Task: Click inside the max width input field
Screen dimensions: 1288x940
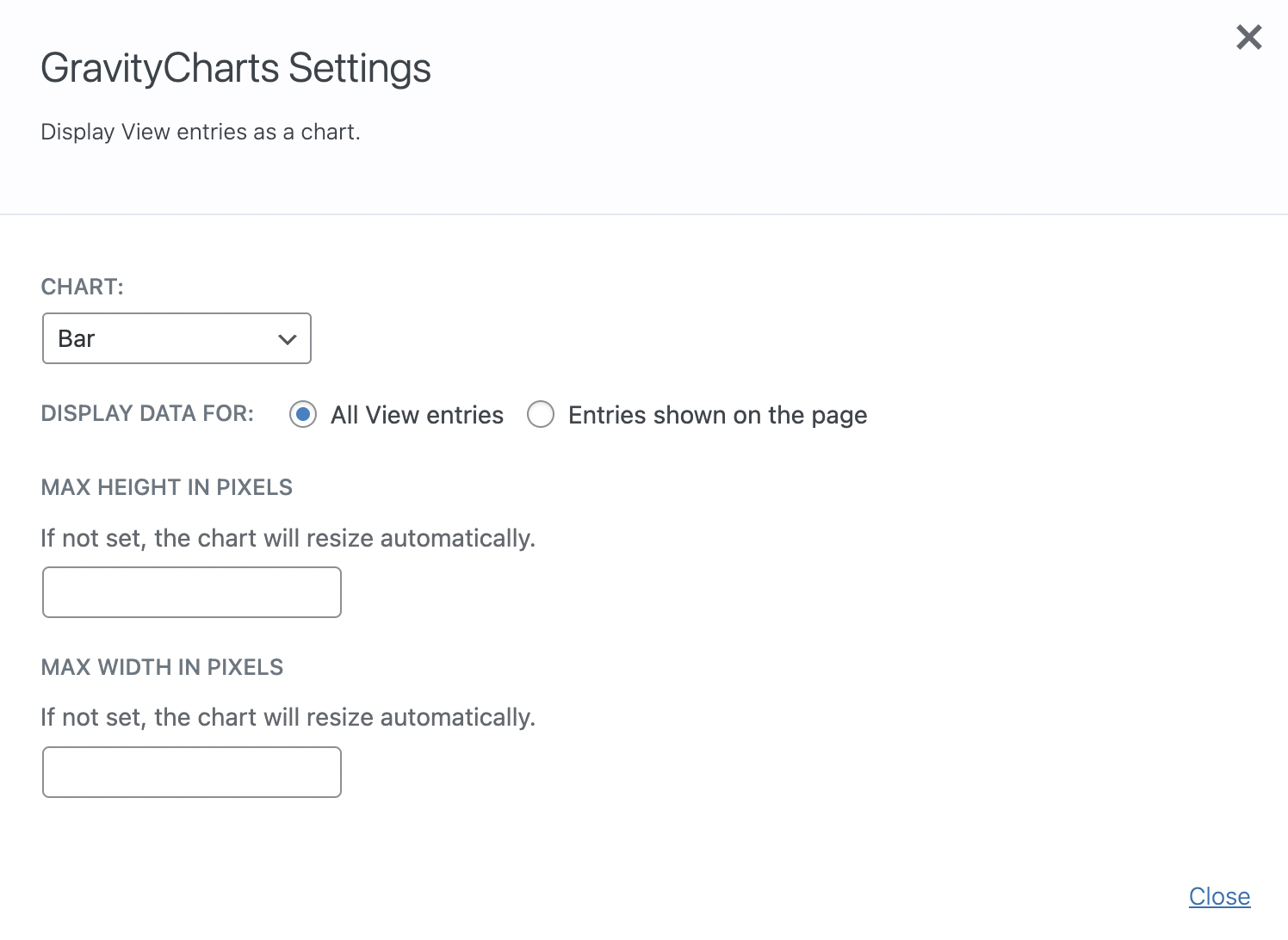Action: point(191,772)
